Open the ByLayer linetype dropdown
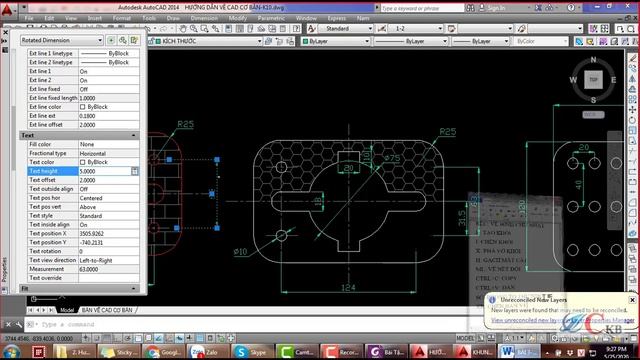 point(410,41)
